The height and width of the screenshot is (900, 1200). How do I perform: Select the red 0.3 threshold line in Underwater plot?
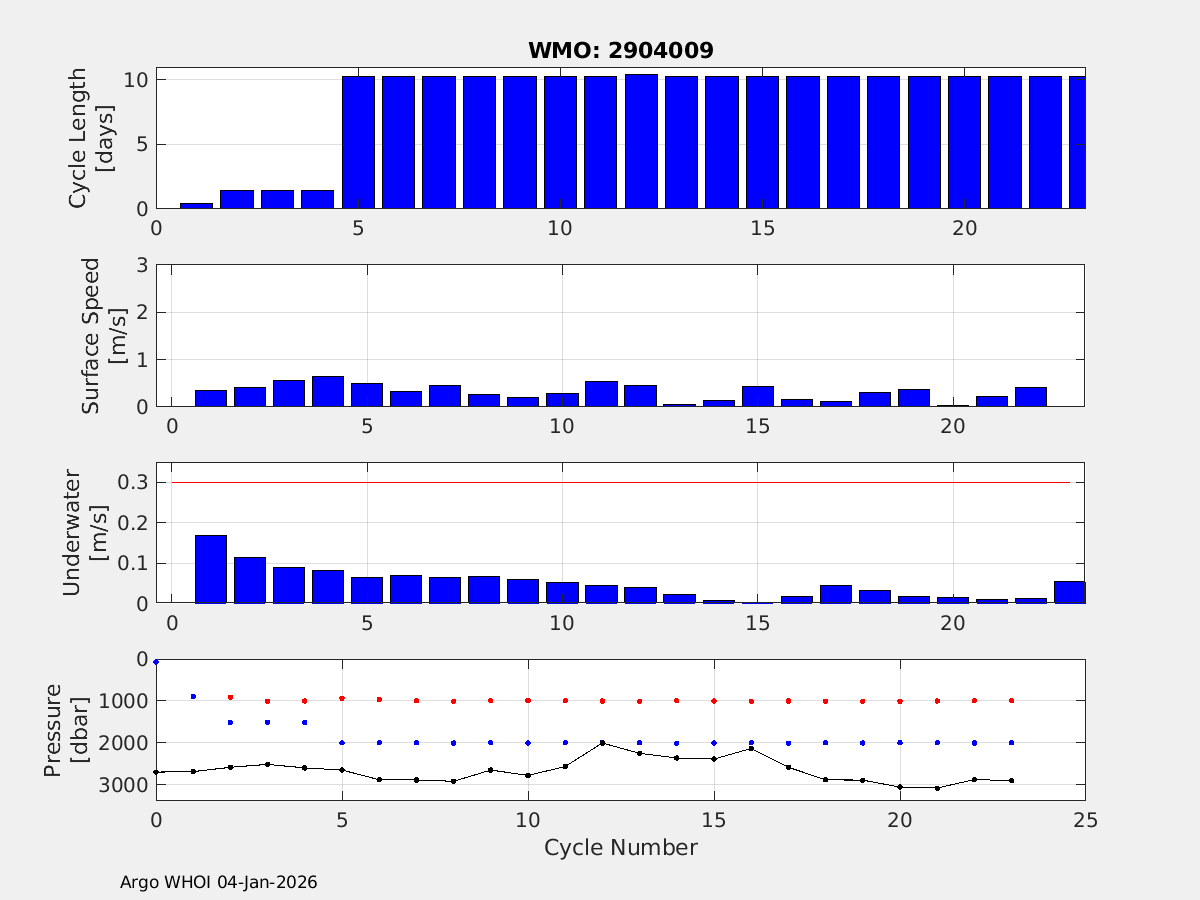(x=620, y=483)
